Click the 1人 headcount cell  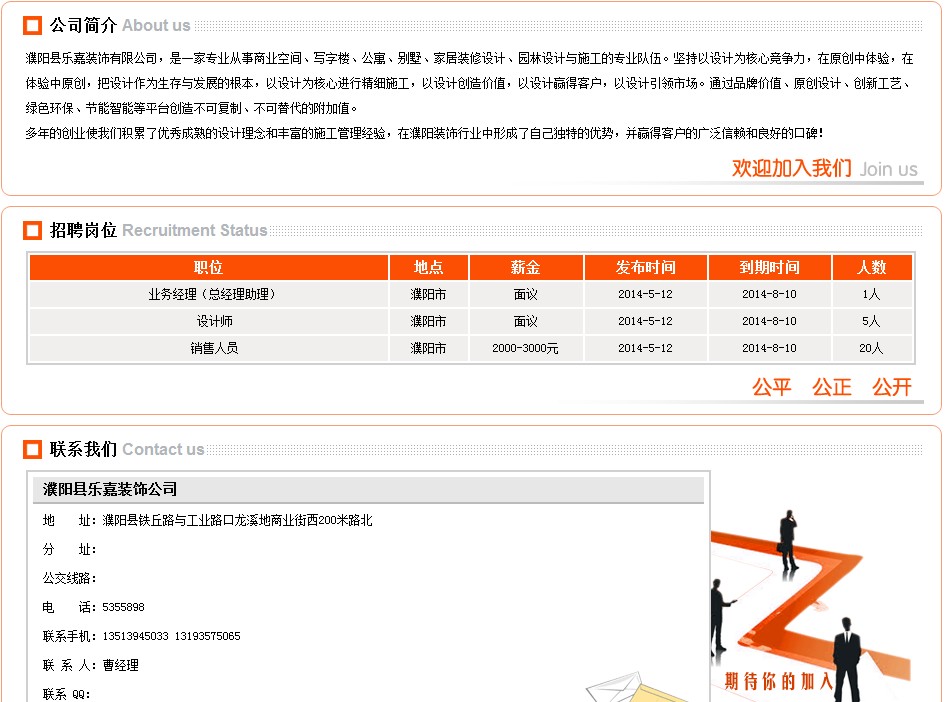(871, 294)
